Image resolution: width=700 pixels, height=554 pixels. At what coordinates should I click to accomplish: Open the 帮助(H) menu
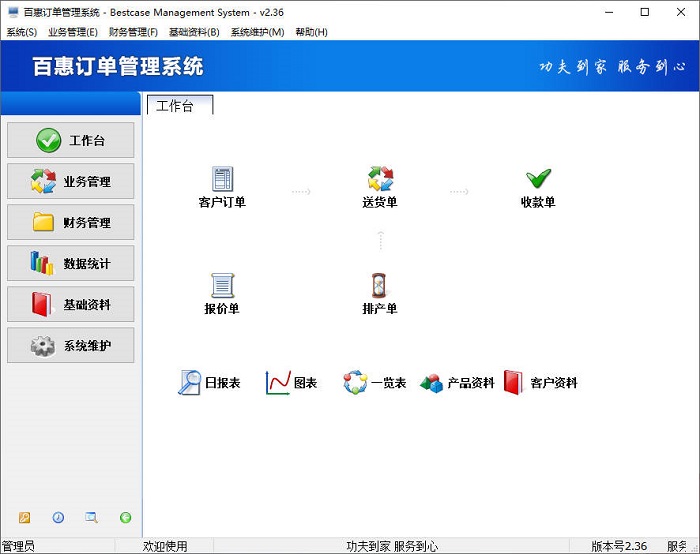(x=312, y=32)
